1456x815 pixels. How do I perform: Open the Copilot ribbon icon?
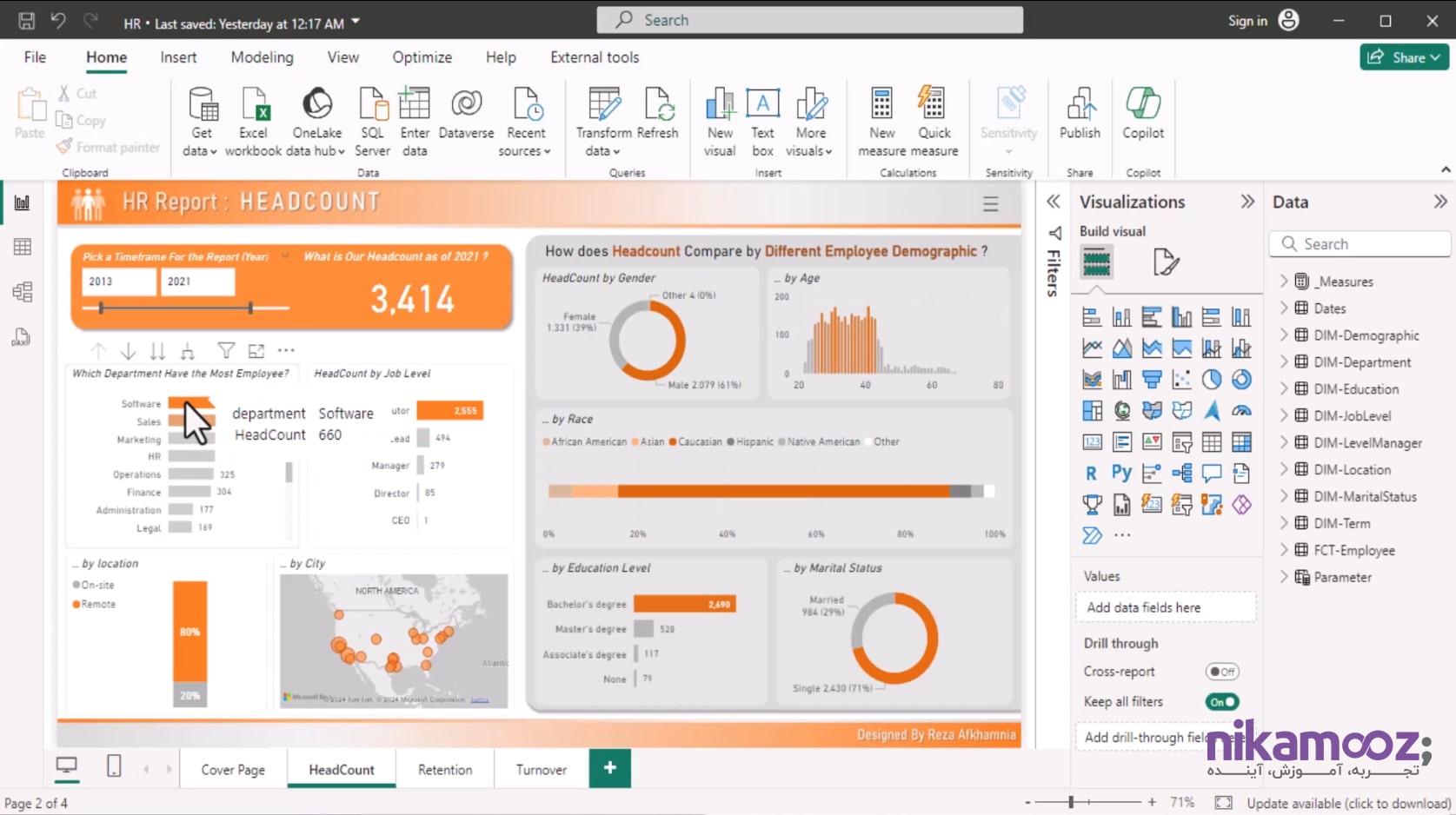coord(1142,105)
